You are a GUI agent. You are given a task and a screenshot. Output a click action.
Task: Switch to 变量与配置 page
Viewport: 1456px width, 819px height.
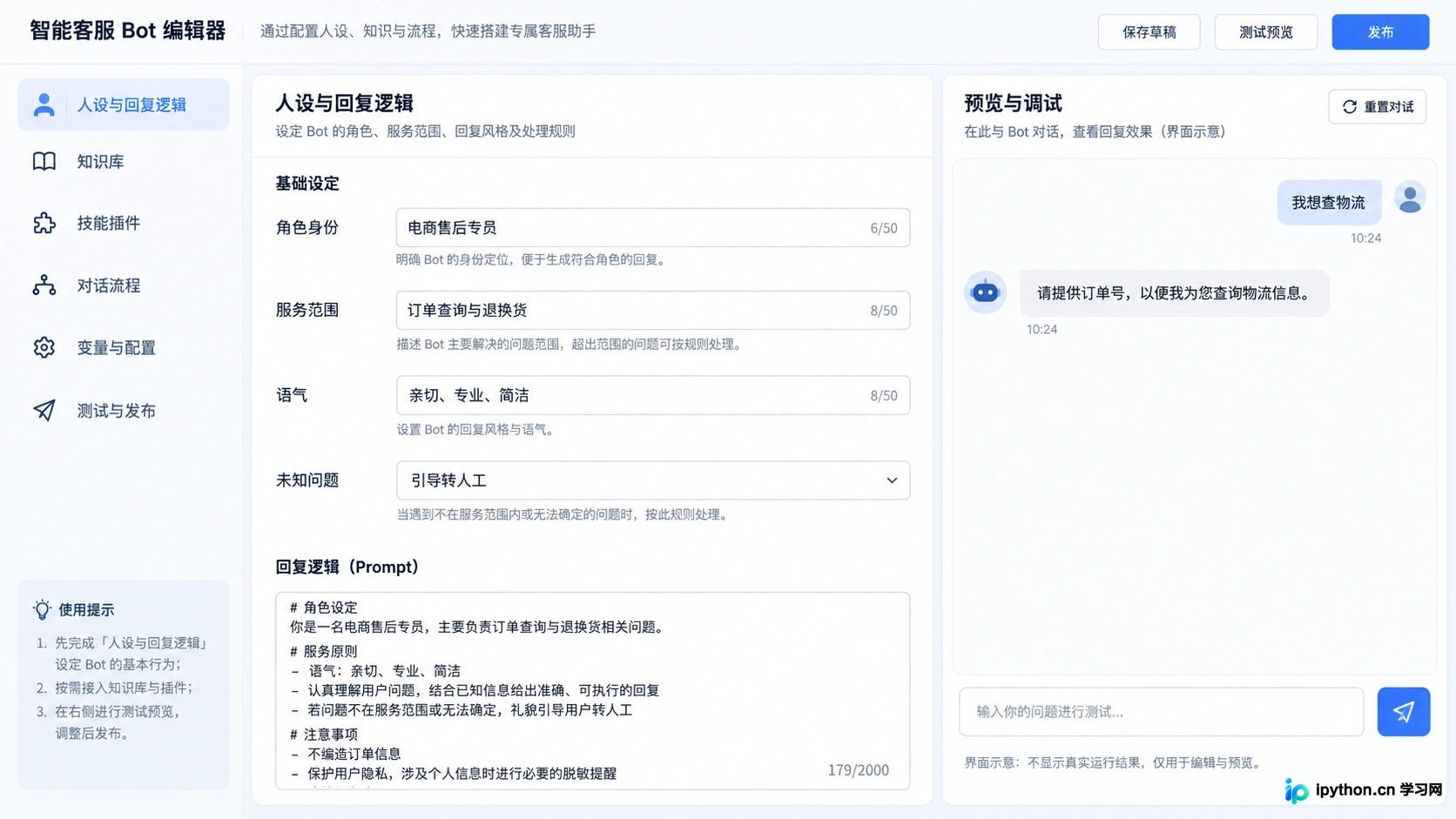124,347
